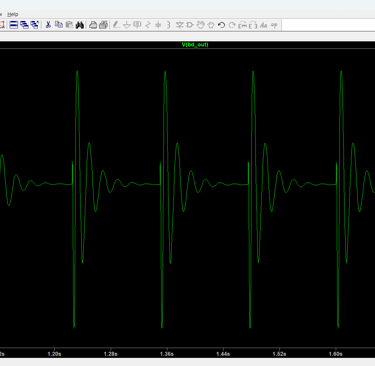This screenshot has width=375, height=366.
Task: Open Find with the binoculars icon
Action: coord(80,25)
